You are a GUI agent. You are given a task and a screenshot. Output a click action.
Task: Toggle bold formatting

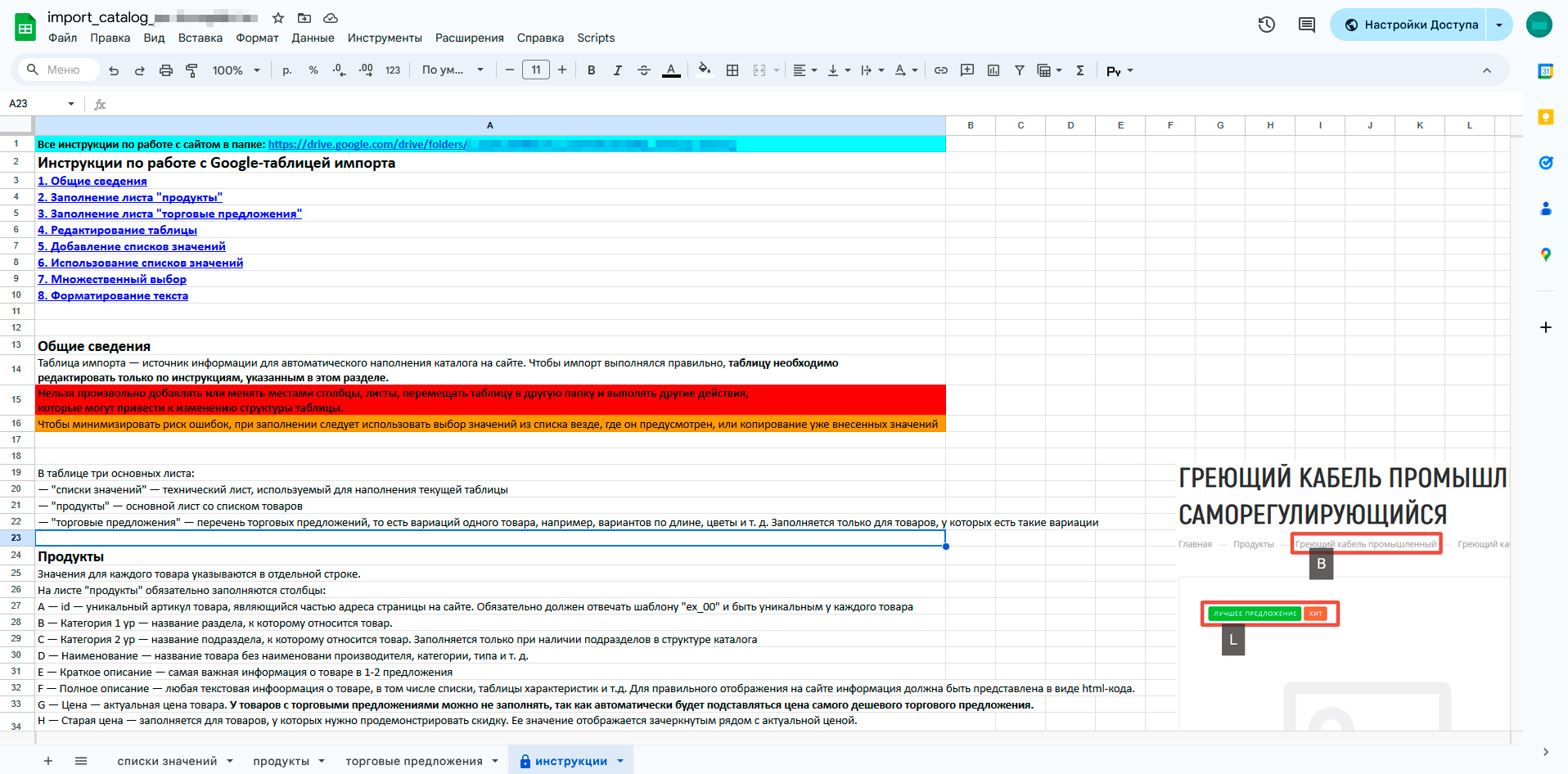592,70
